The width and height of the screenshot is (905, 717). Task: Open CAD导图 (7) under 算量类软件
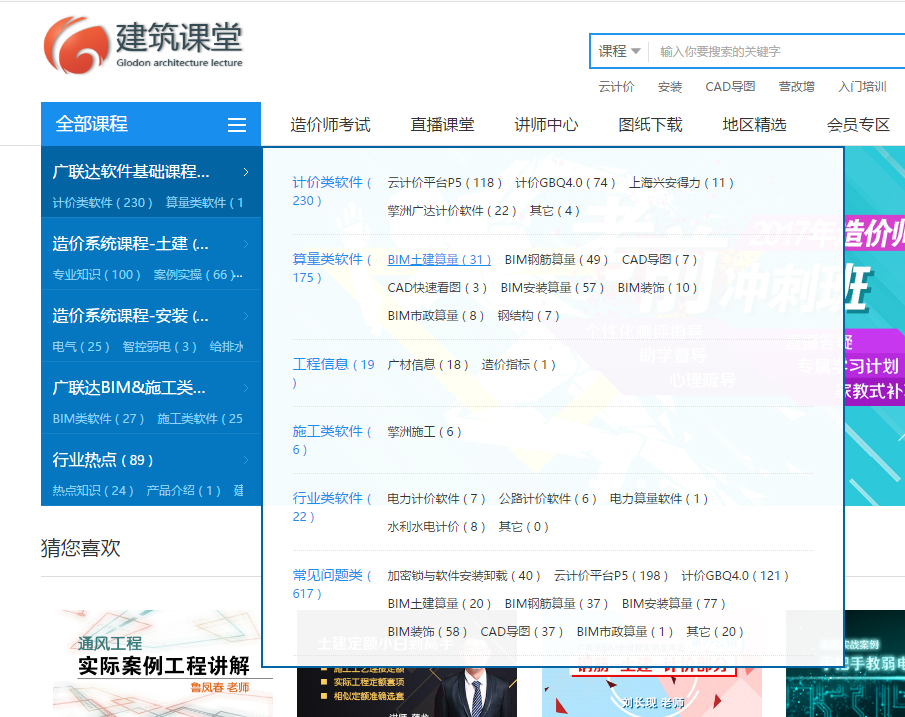659,260
